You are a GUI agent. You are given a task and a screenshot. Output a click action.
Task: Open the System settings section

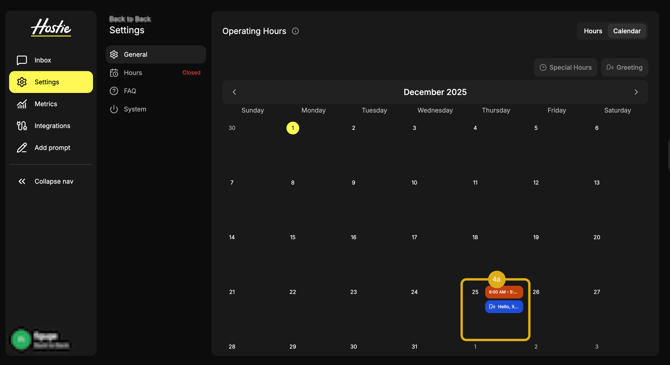[x=156, y=109]
